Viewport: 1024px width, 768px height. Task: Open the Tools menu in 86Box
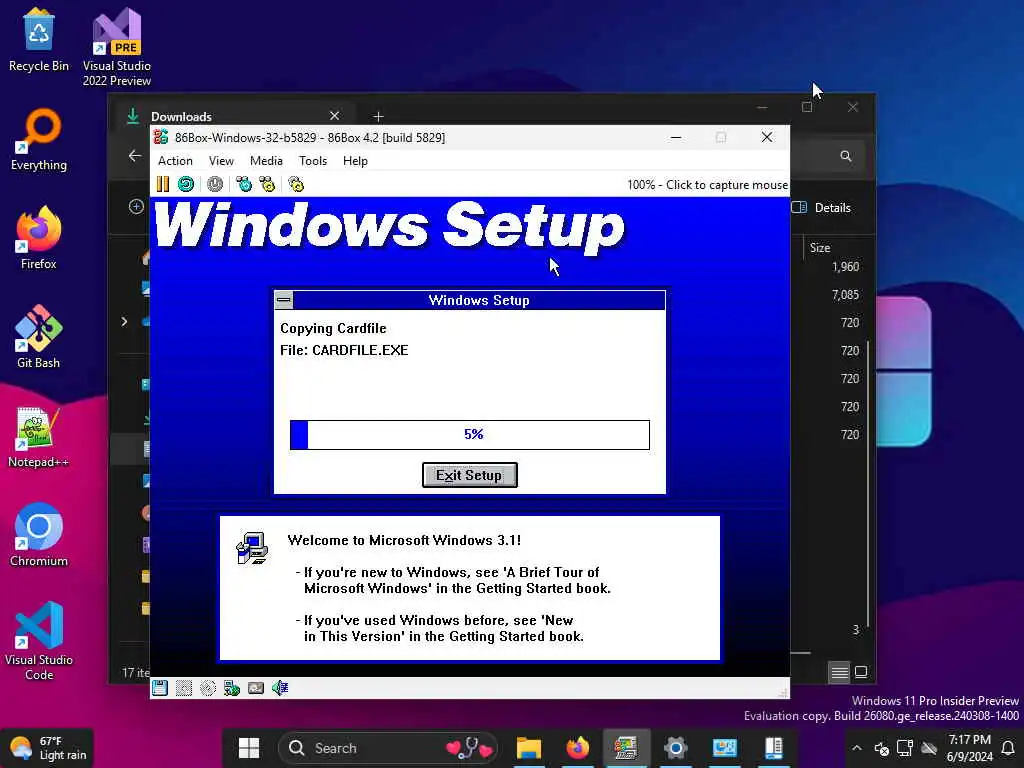coord(313,161)
